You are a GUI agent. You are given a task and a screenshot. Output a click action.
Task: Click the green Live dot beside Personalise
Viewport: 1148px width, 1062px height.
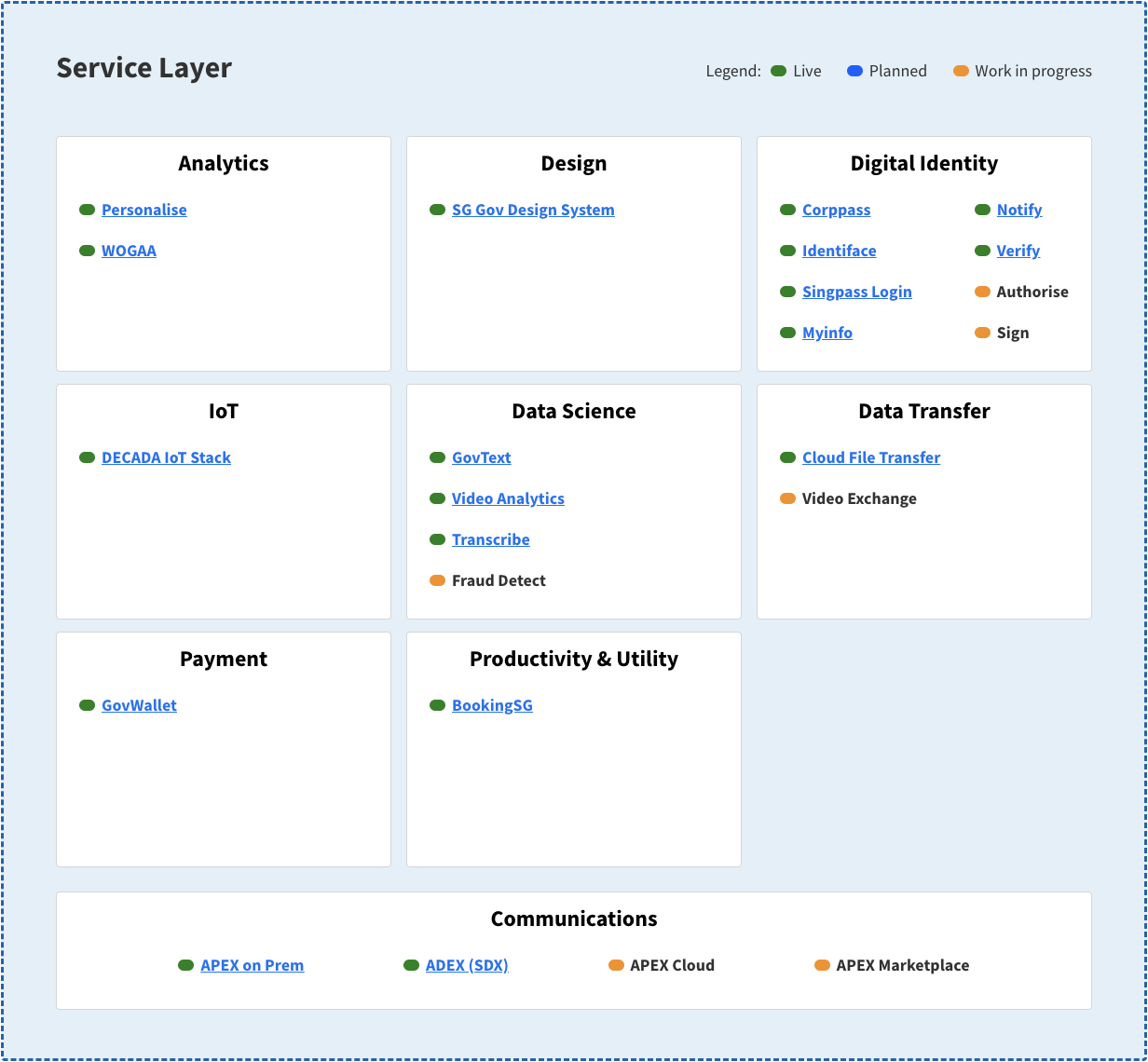pyautogui.click(x=86, y=210)
